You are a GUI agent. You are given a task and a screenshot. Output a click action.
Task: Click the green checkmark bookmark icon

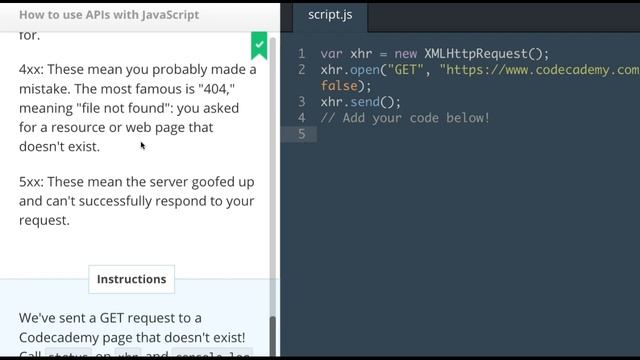coord(259,45)
